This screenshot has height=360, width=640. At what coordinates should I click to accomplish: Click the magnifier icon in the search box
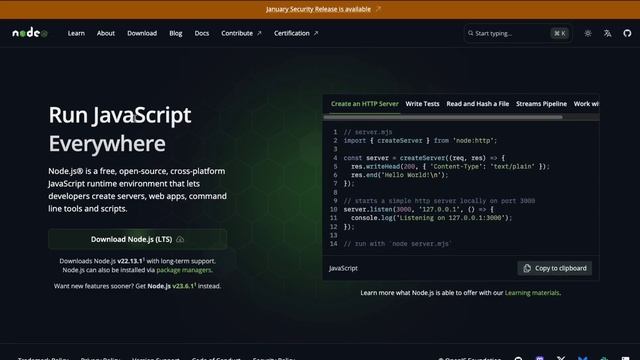tap(471, 33)
